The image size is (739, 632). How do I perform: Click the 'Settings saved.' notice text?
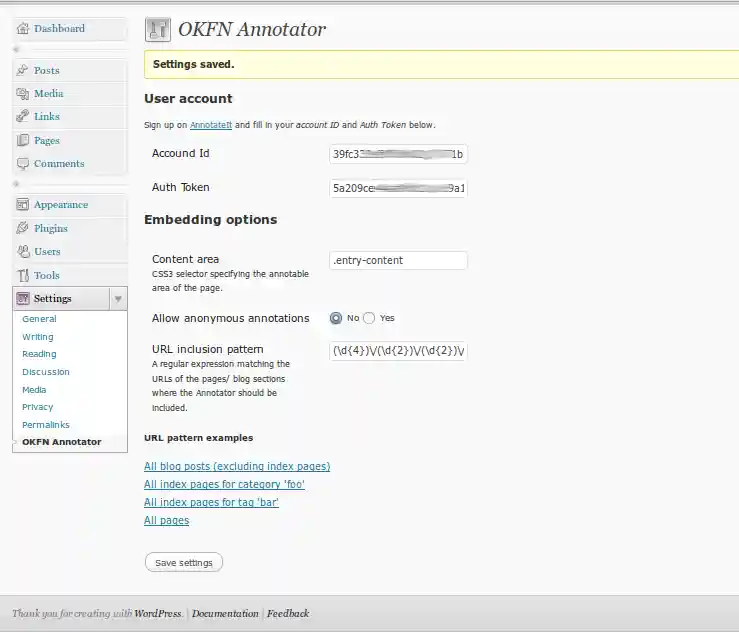coord(193,64)
